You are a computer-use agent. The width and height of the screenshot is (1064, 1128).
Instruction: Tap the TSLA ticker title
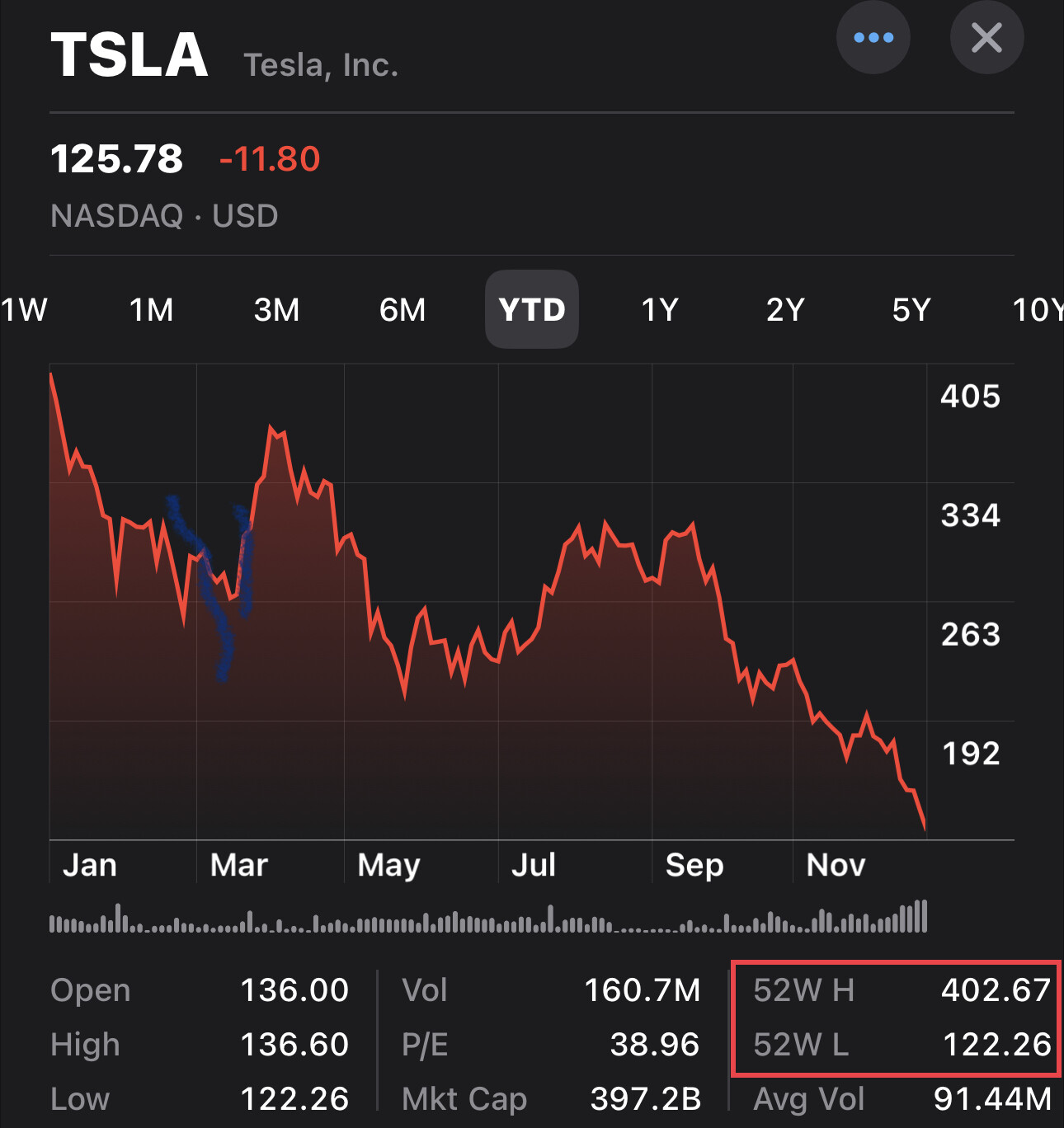(129, 56)
